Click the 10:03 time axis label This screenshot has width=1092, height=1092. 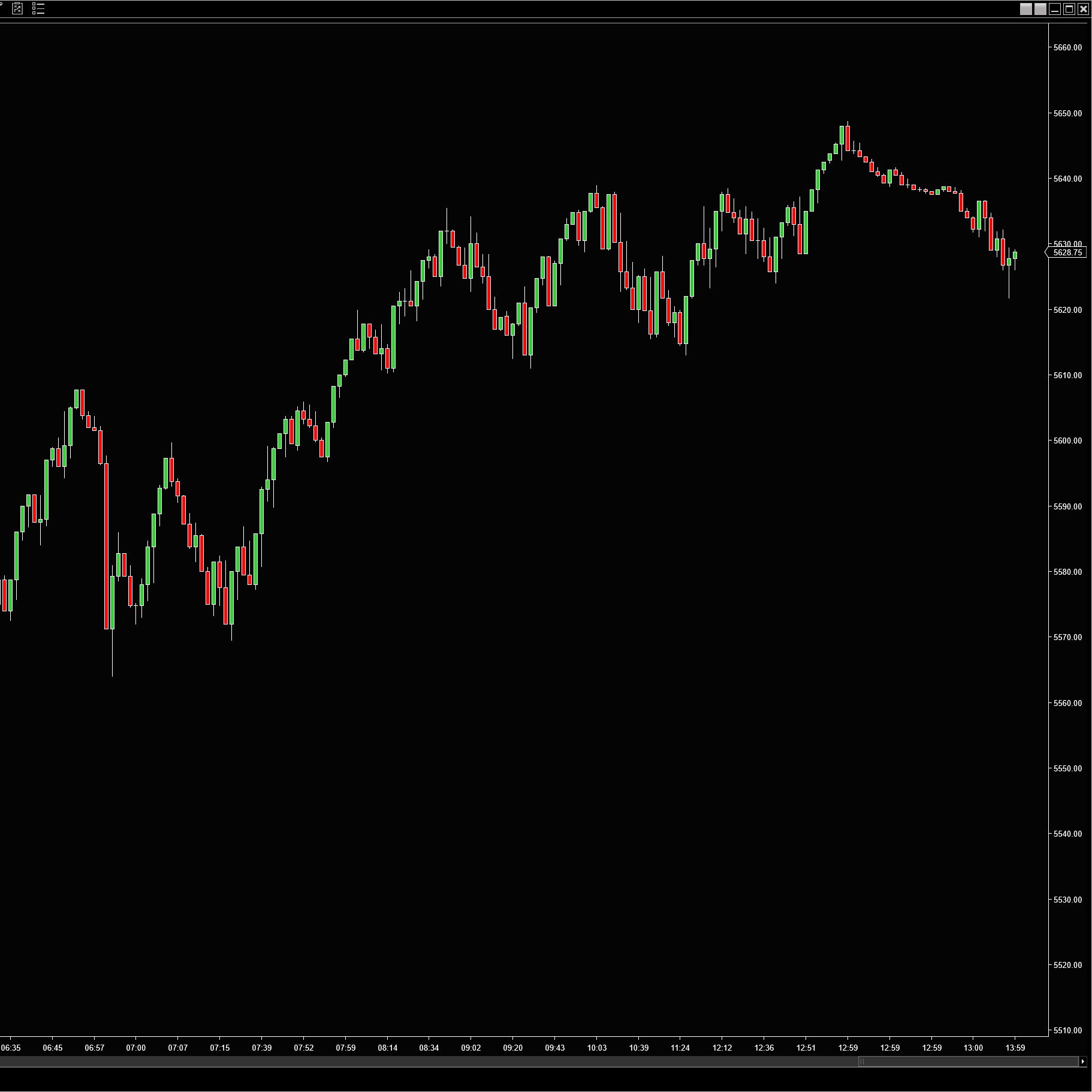596,1048
